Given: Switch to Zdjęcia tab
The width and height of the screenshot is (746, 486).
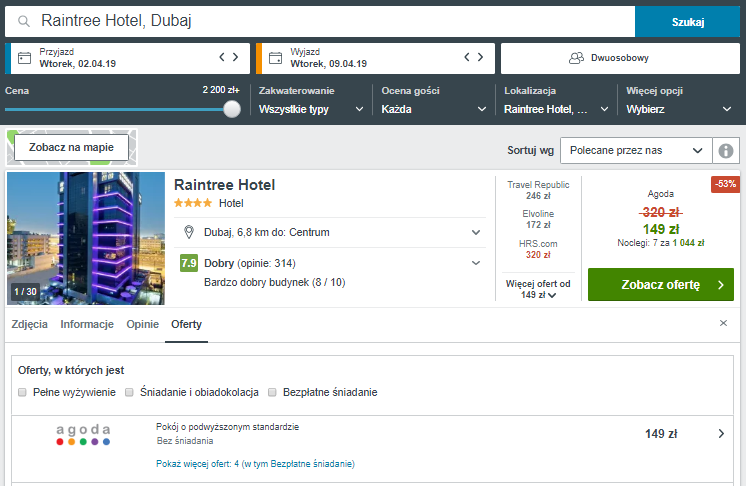Looking at the screenshot, I should [29, 324].
